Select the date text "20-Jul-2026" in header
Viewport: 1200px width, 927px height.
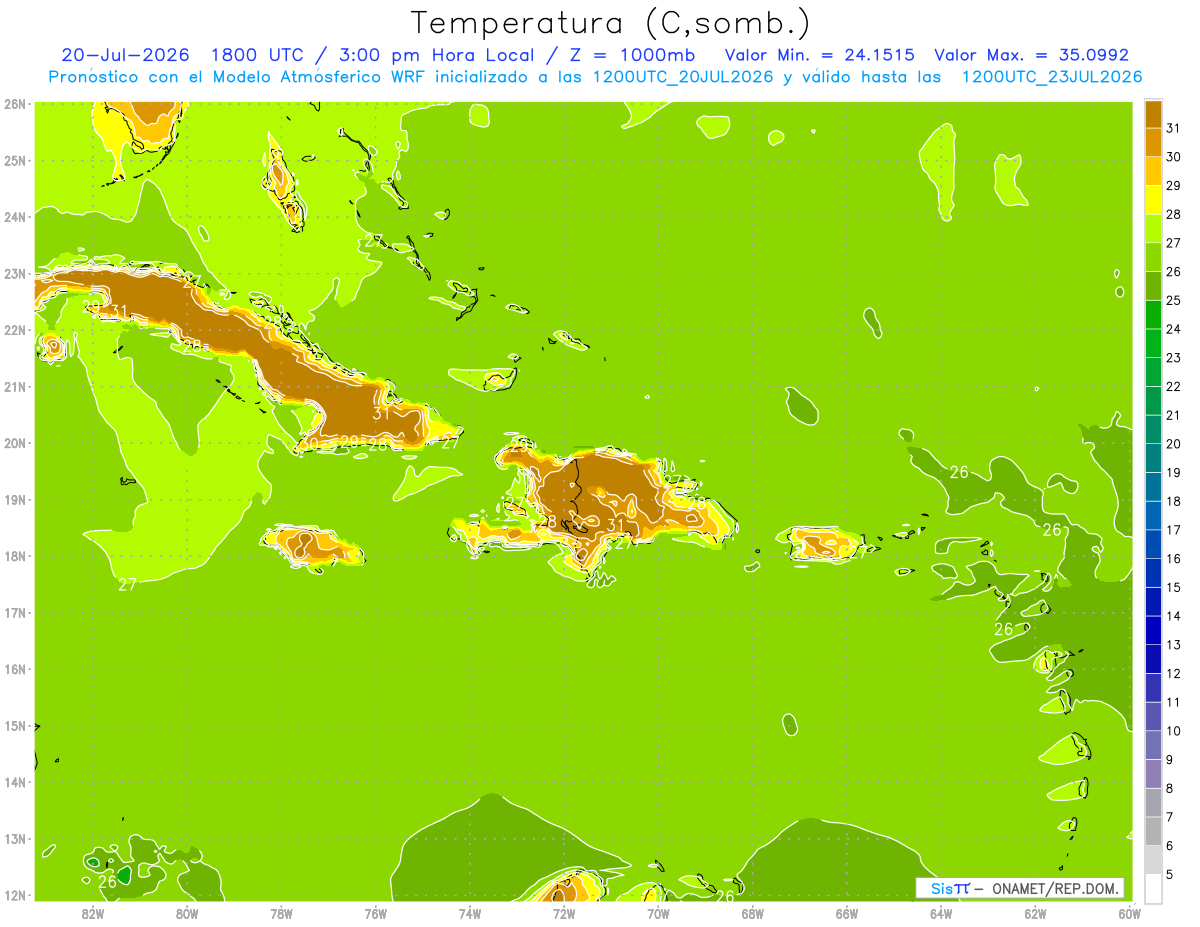point(125,55)
